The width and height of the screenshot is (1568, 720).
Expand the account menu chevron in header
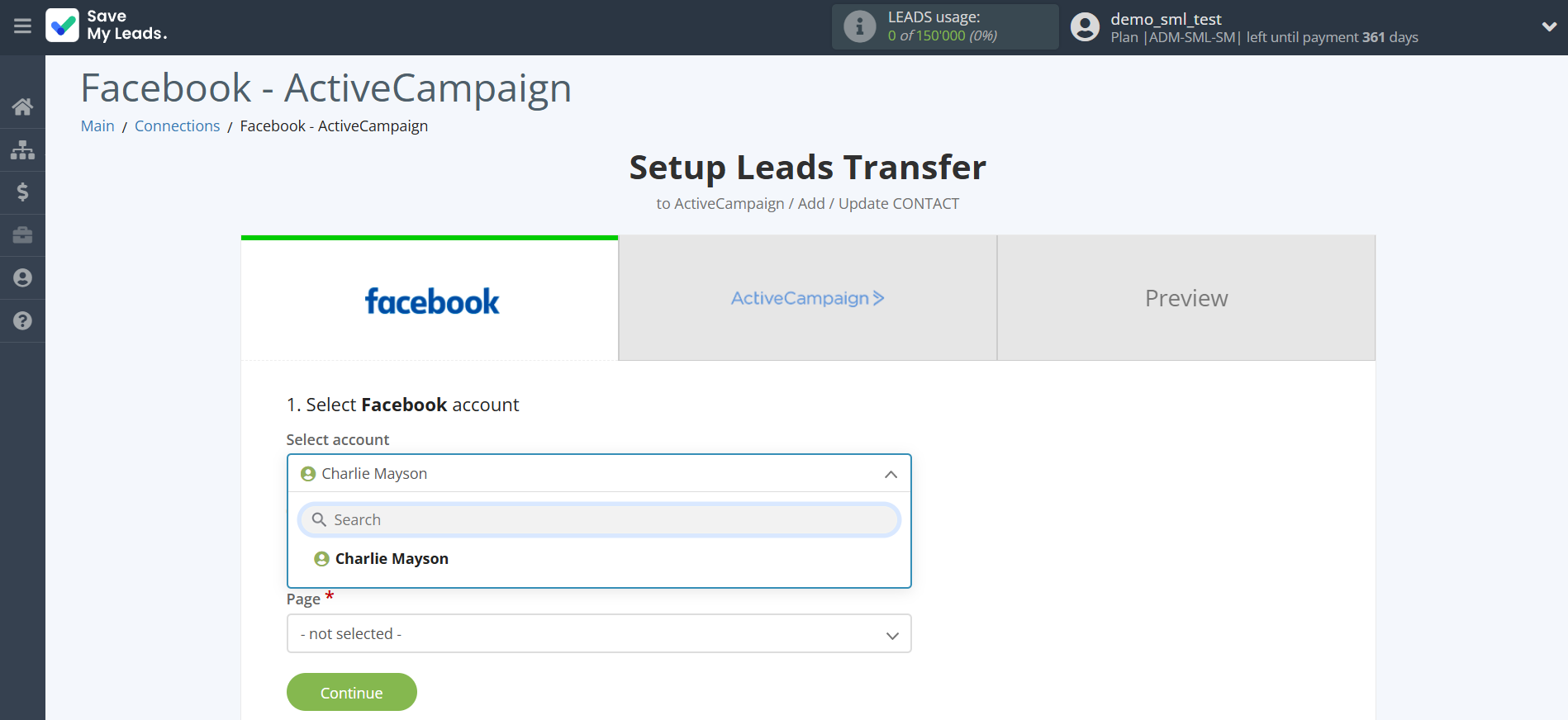[1549, 26]
